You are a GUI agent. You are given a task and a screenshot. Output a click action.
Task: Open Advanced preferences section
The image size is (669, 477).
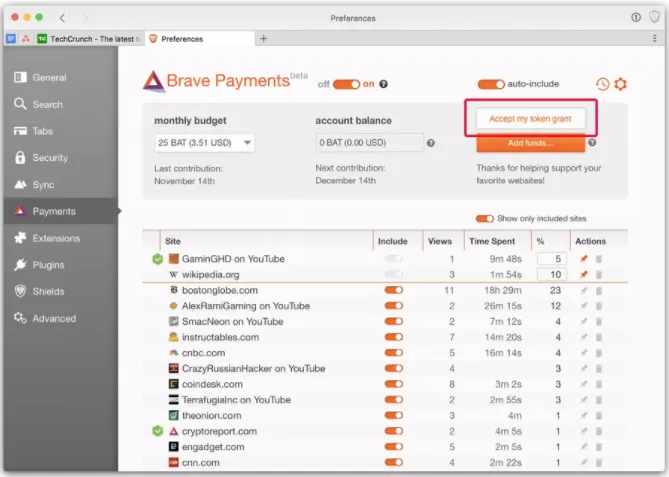(x=61, y=318)
